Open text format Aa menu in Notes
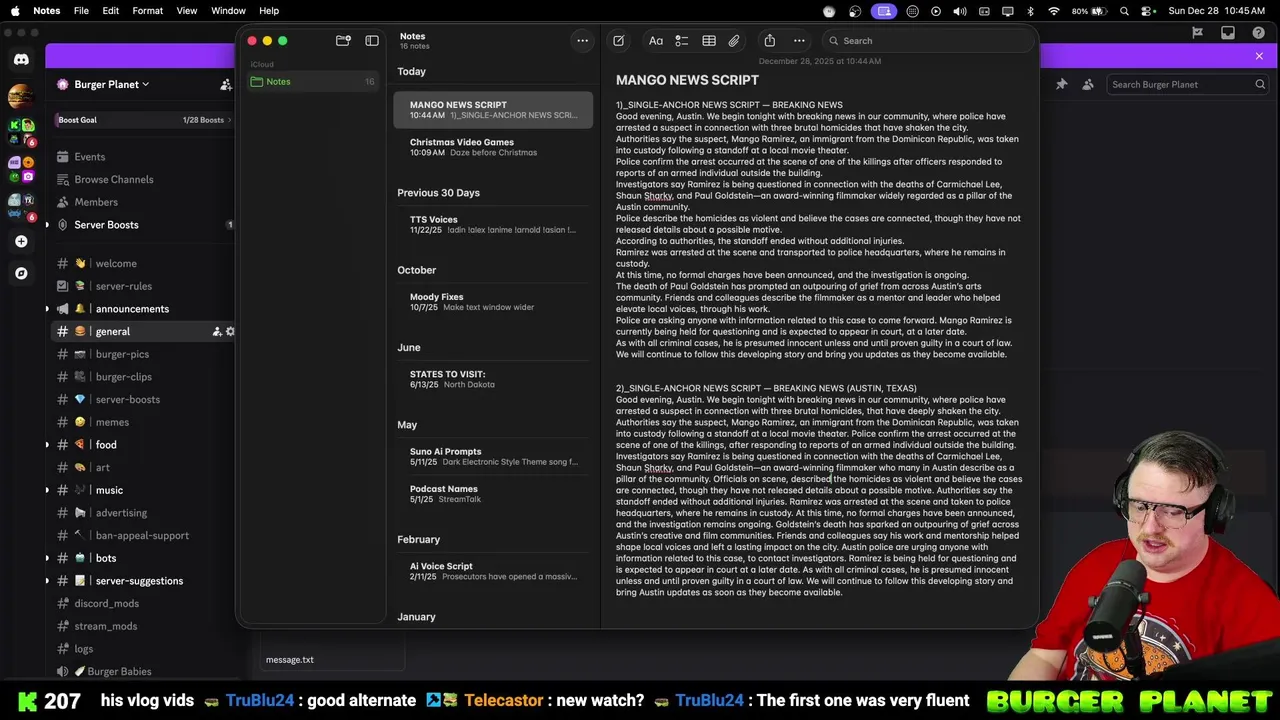This screenshot has width=1280, height=720. (x=656, y=41)
